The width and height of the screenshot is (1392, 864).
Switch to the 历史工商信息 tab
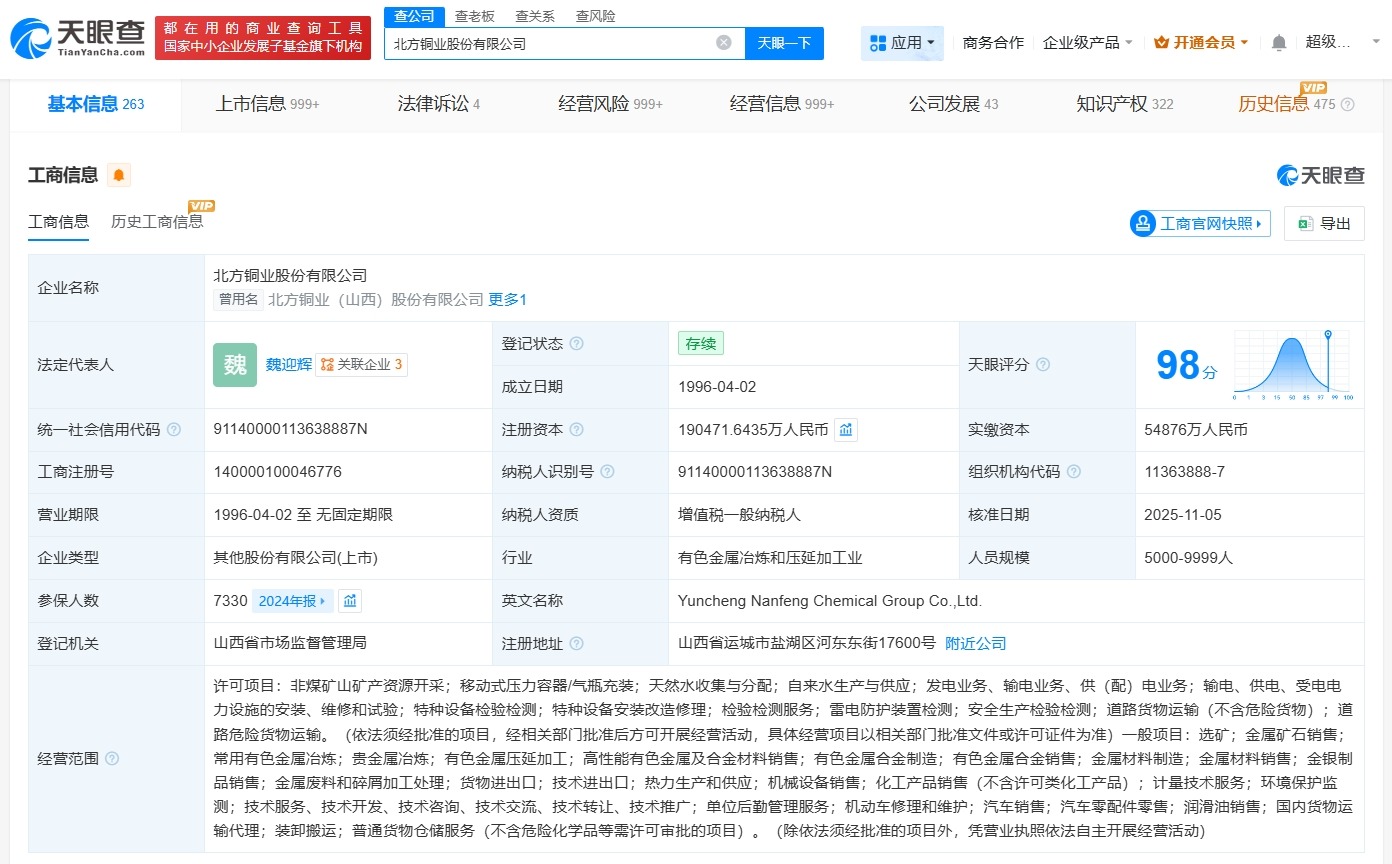(x=155, y=221)
